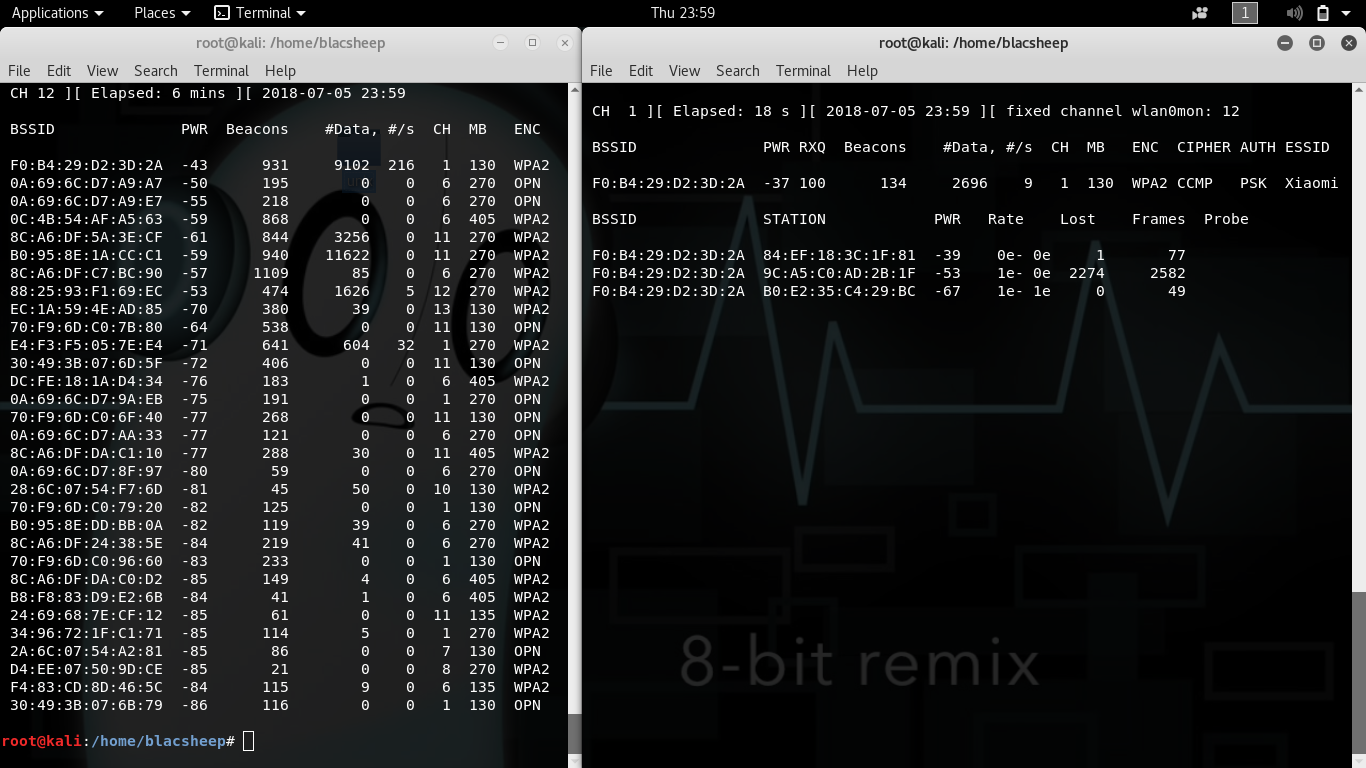Image resolution: width=1366 pixels, height=768 pixels.
Task: Open the Applications menu in top bar
Action: [57, 13]
